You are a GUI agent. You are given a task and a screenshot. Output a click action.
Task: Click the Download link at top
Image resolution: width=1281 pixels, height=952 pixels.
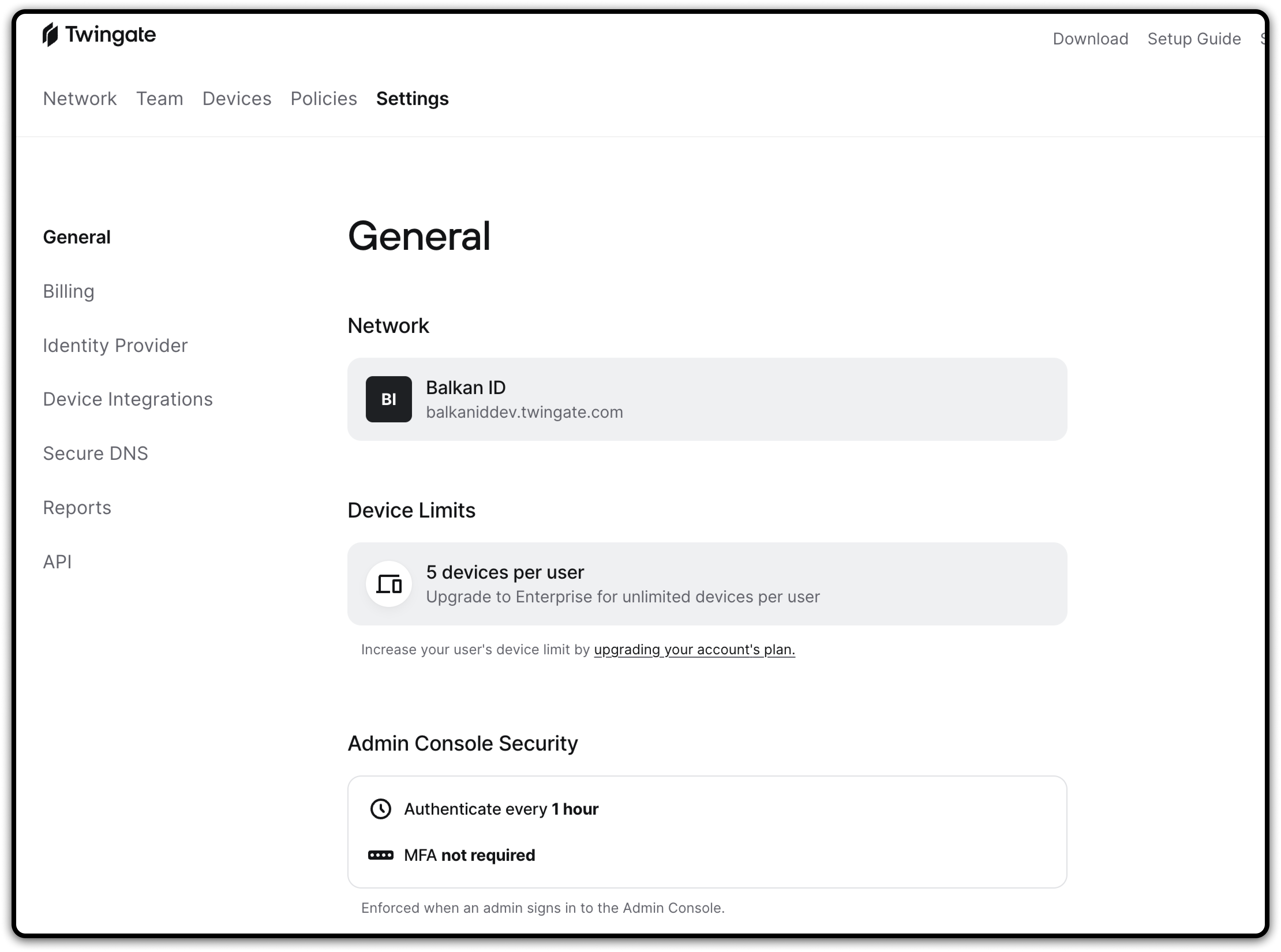[1090, 39]
